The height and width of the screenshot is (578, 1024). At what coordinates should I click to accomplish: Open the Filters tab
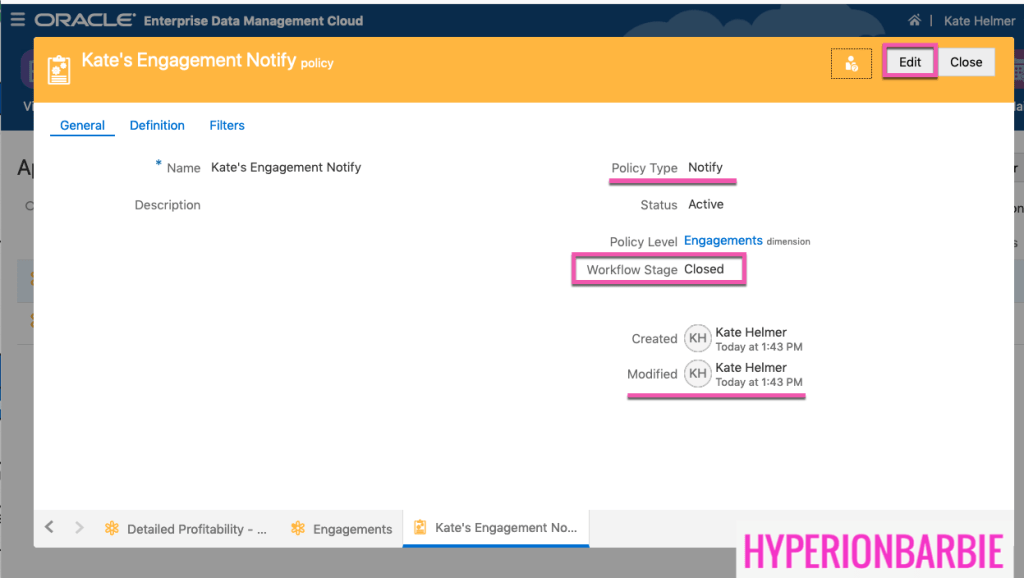coord(227,125)
